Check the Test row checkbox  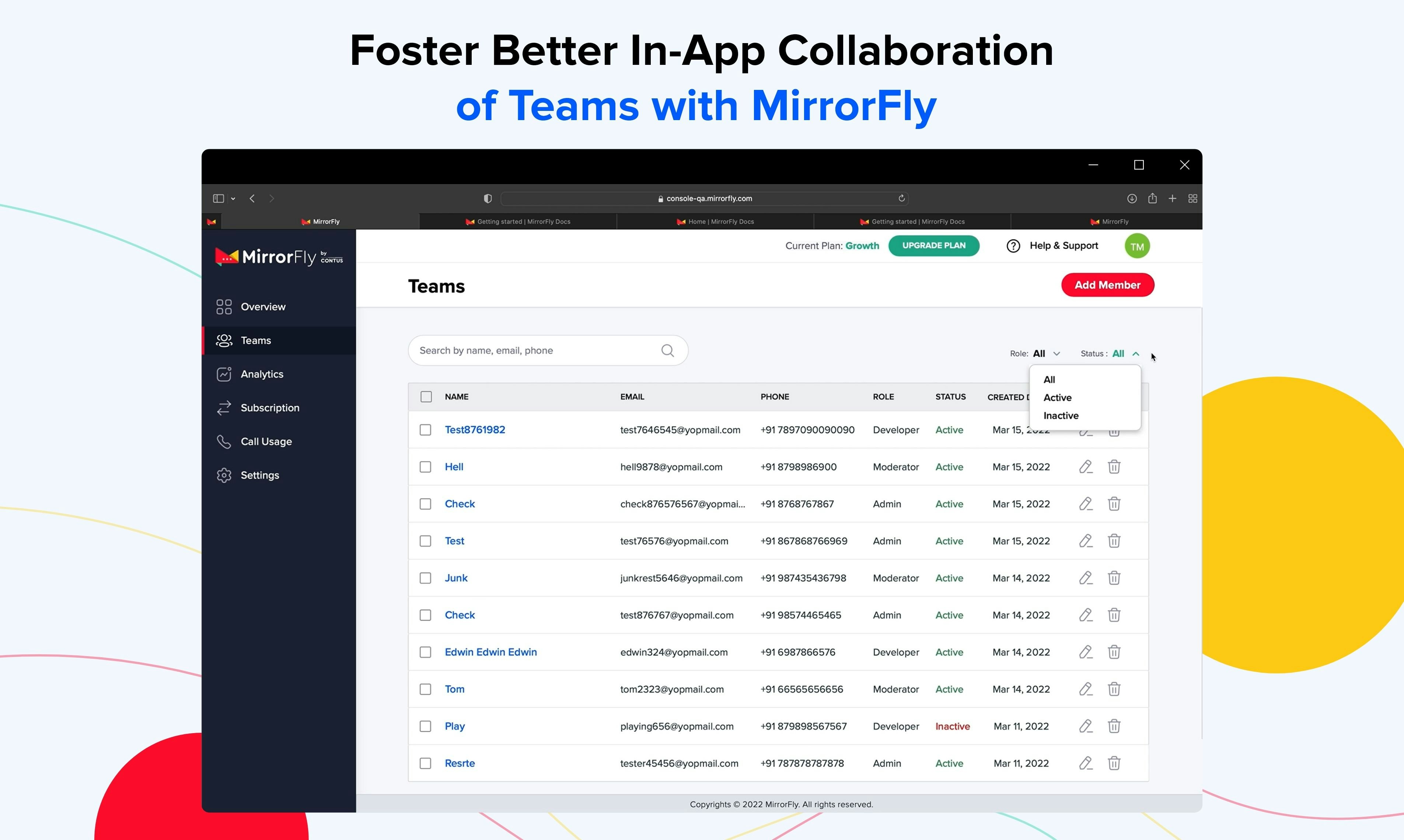click(x=425, y=540)
